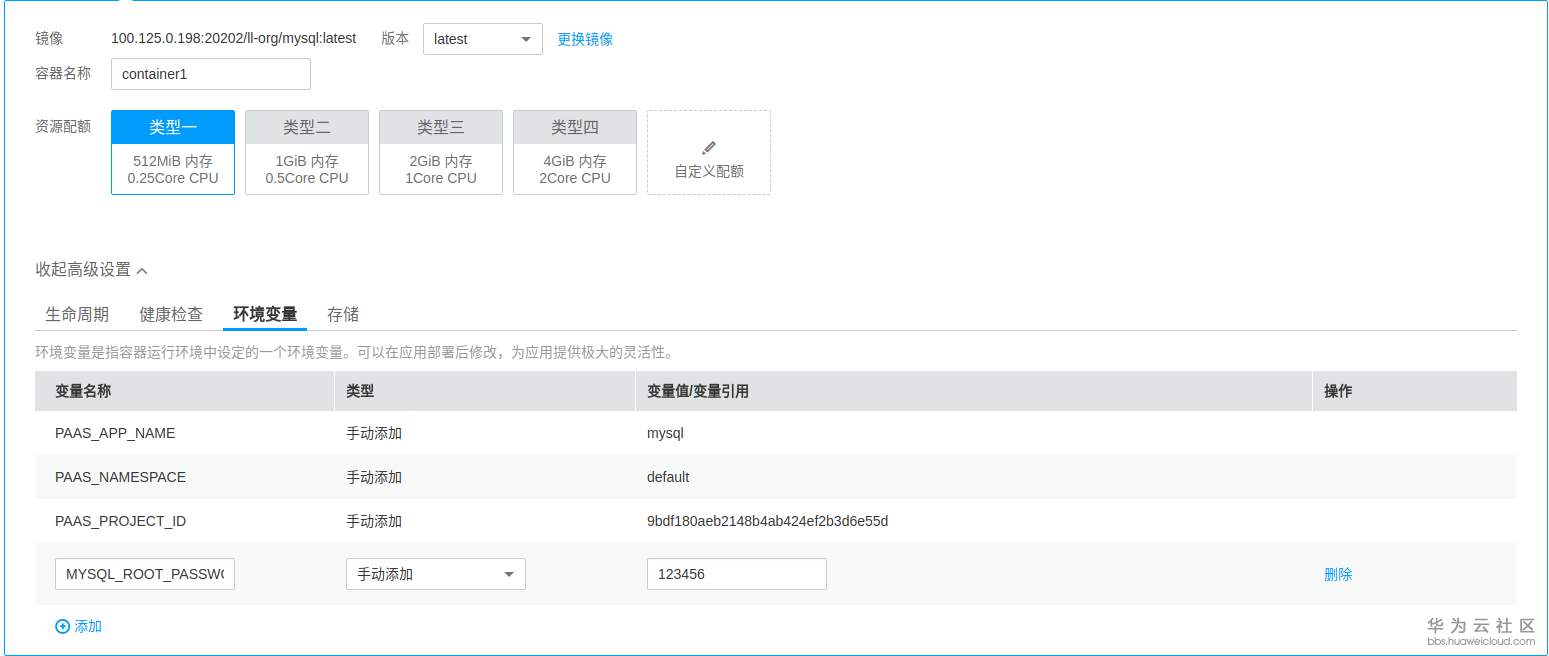Viewport: 1549px width, 656px height.
Task: Select resource quota 类型二 with 1GiB memory
Action: 306,152
